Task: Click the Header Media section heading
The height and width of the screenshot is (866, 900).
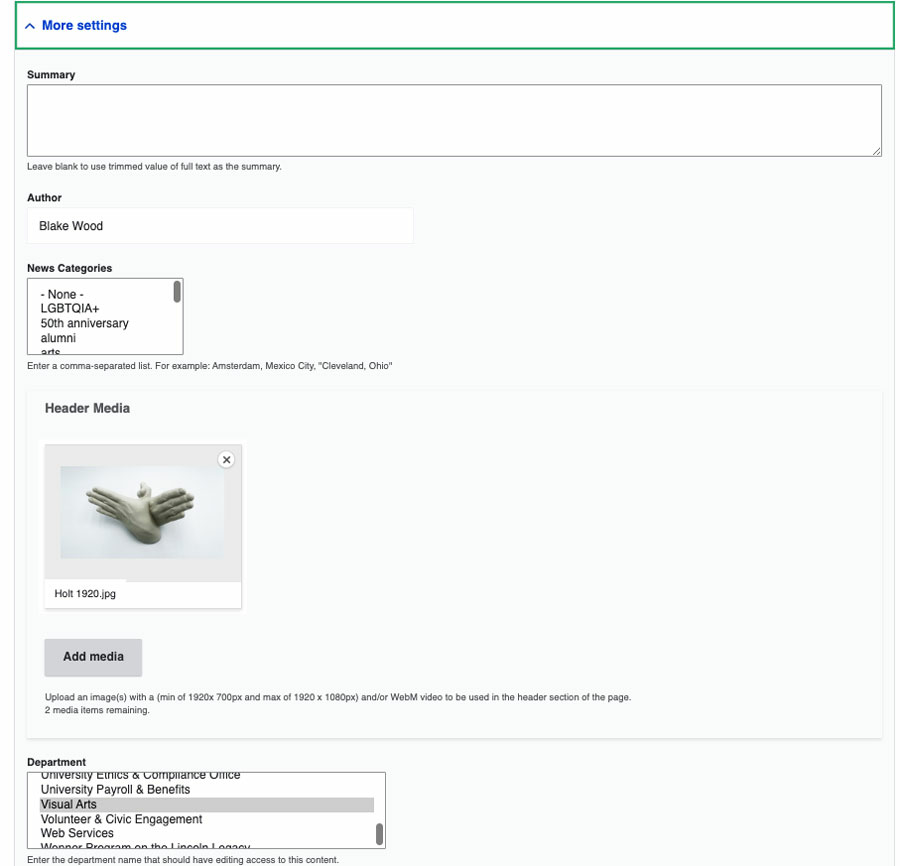Action: [x=87, y=408]
